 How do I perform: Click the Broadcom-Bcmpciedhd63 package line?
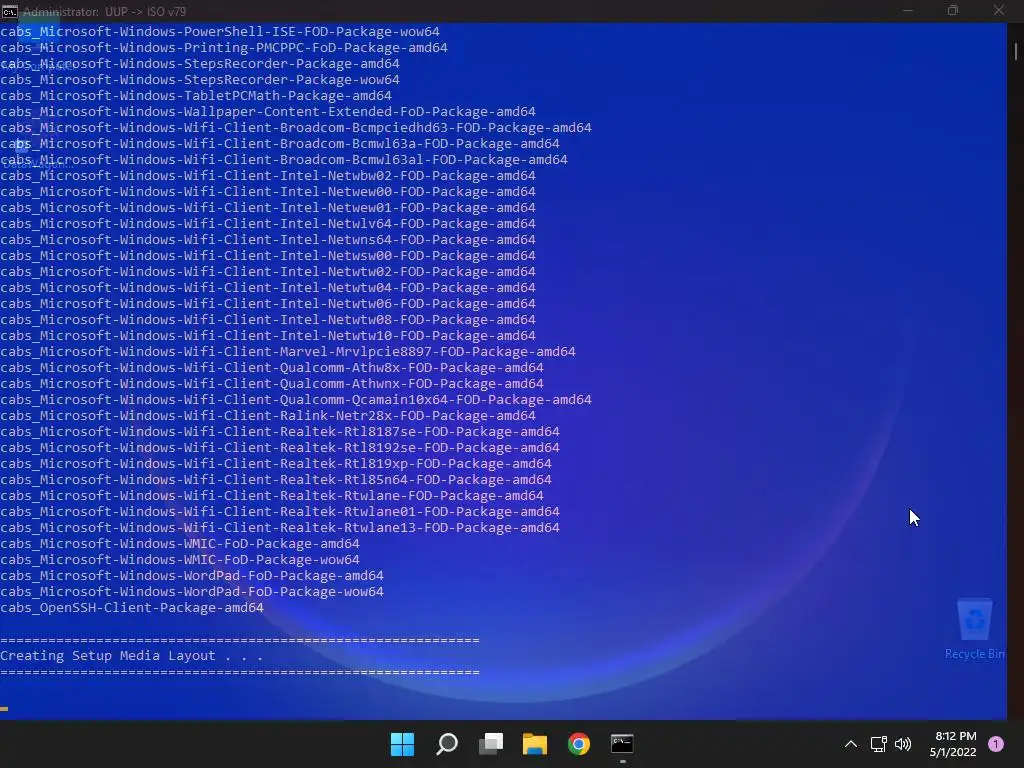click(296, 128)
